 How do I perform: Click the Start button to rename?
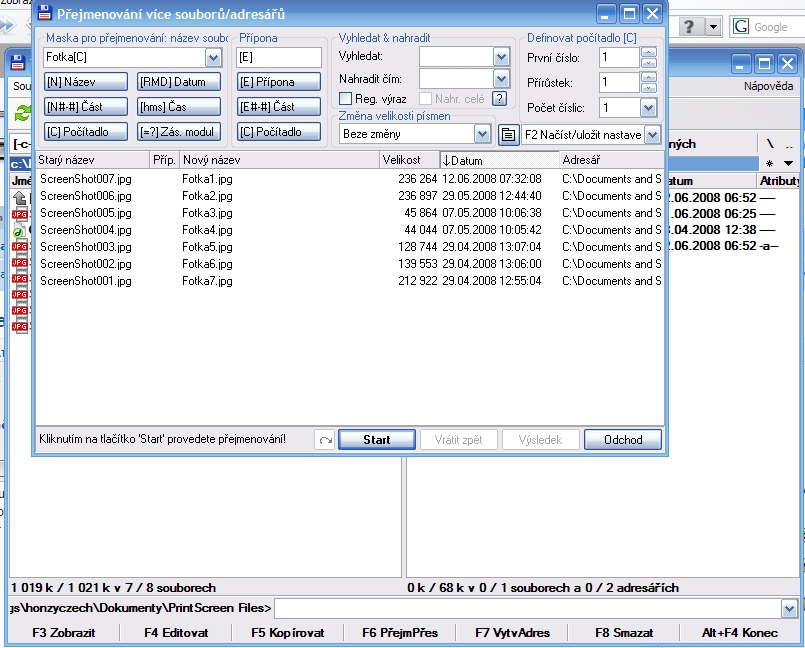click(377, 440)
